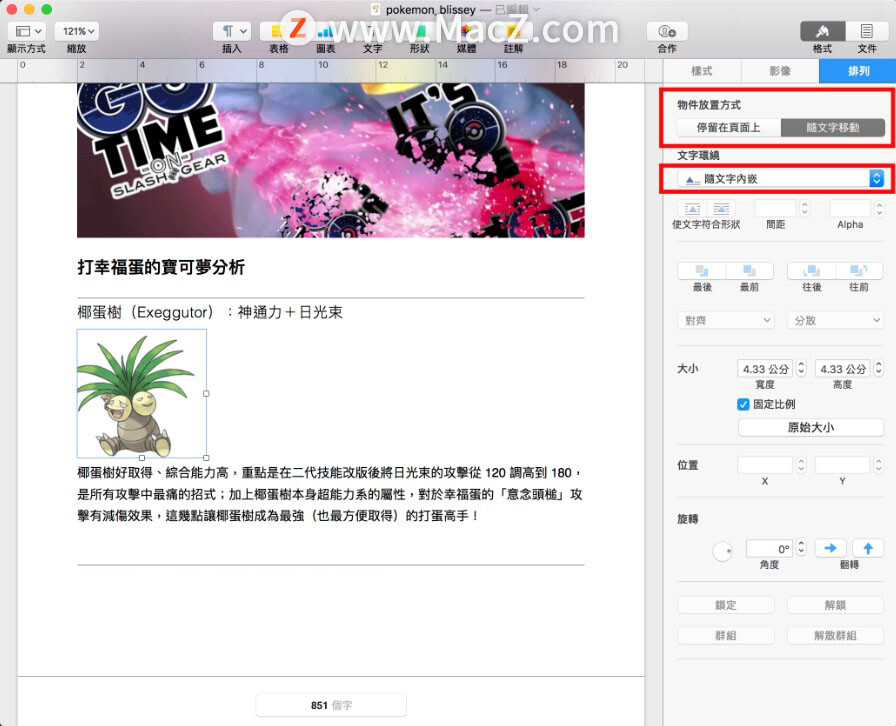
Task: Send object to back with 最後
Action: (x=702, y=270)
